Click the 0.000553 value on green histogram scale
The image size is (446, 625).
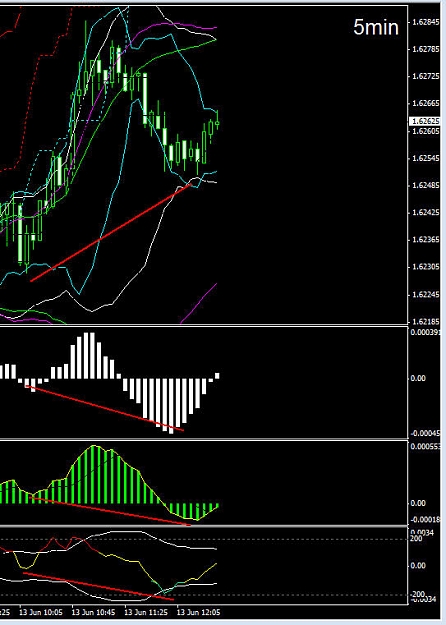[x=426, y=446]
